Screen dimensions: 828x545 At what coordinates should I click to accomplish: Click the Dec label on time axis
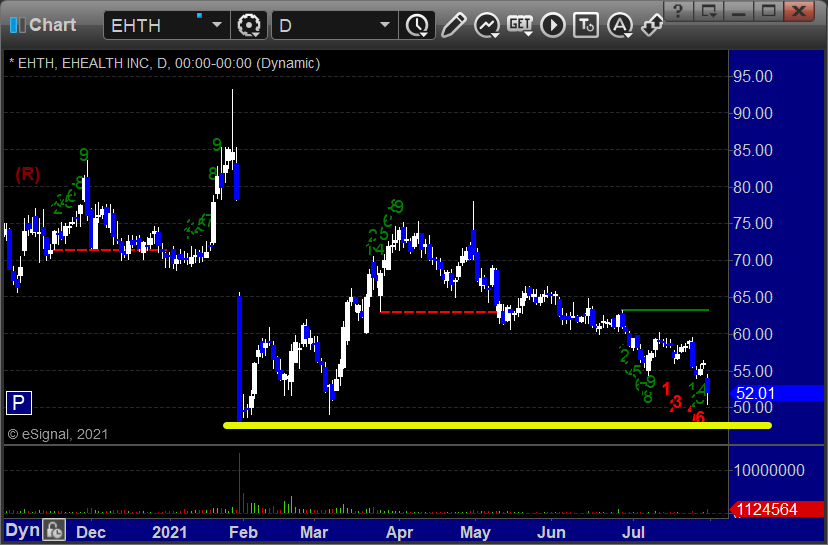pos(91,532)
